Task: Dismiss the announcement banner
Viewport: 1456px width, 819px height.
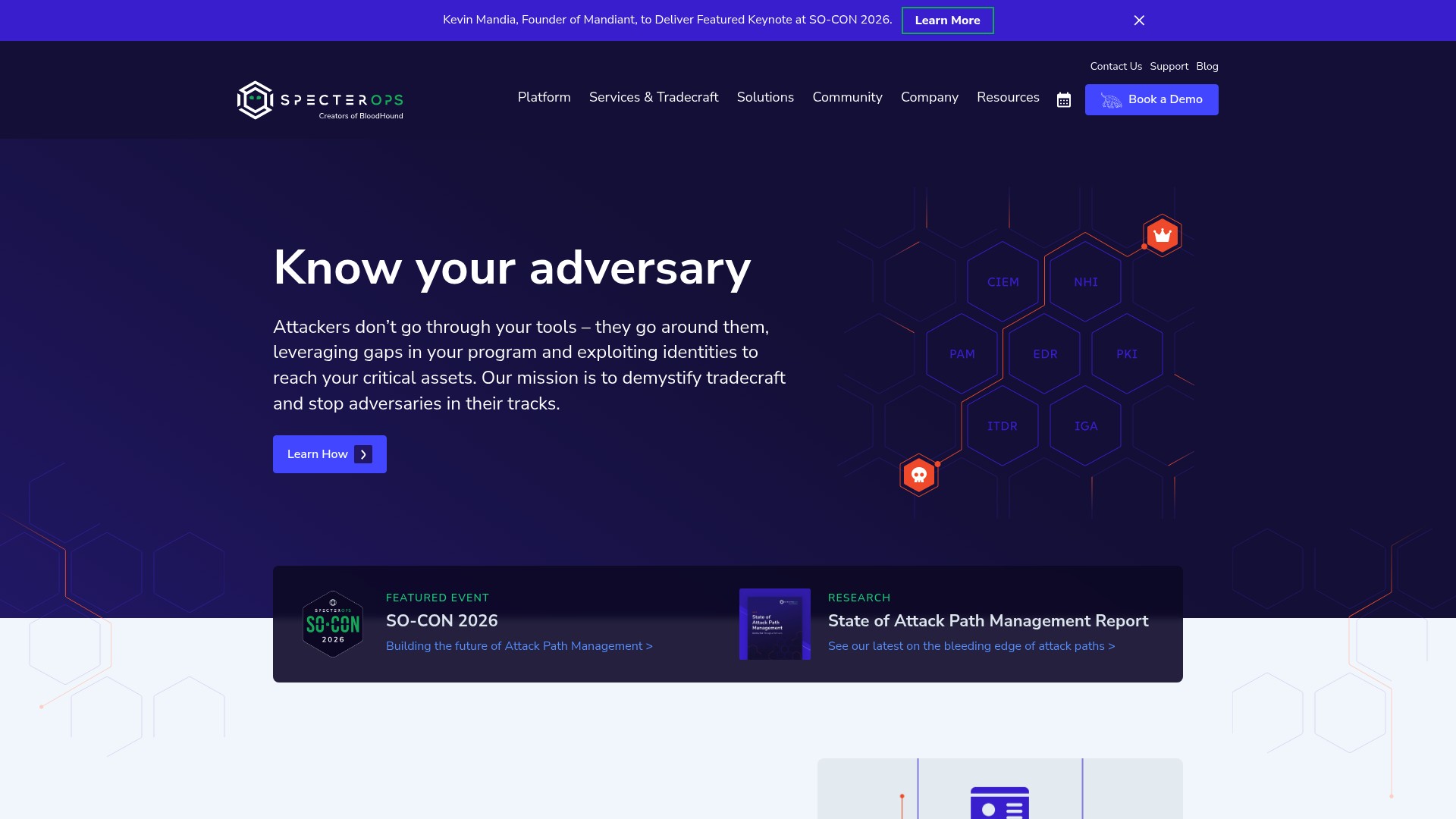Action: point(1139,20)
